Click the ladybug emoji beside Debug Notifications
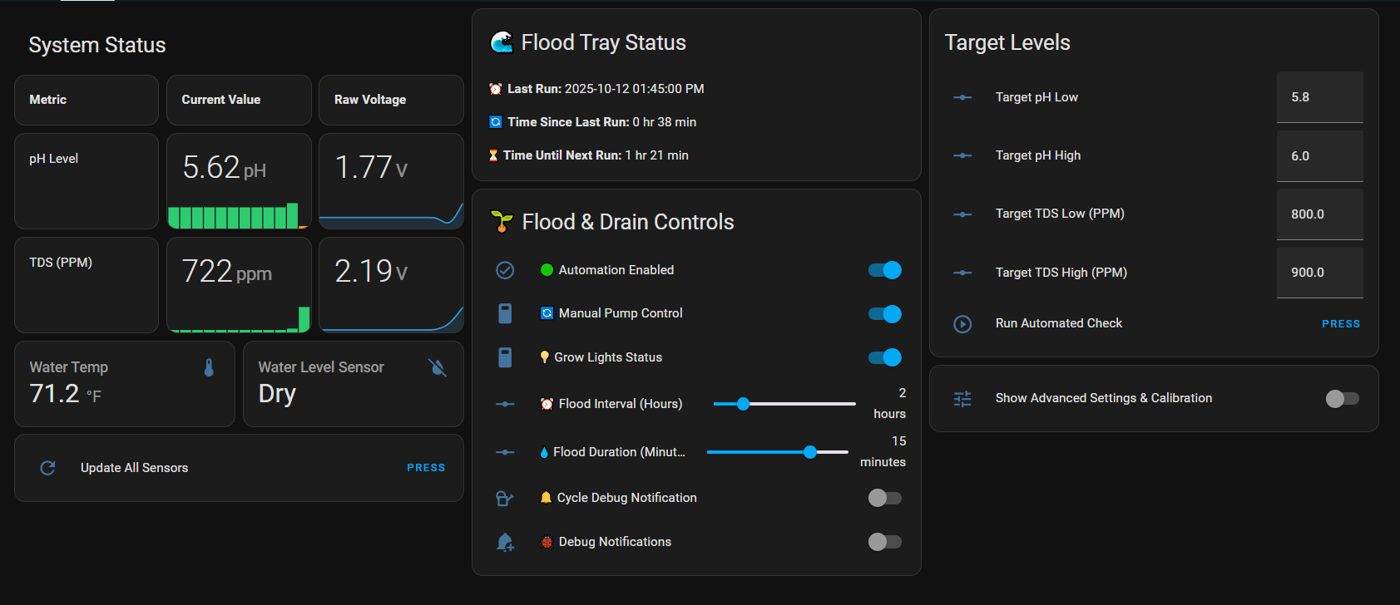 pos(546,542)
